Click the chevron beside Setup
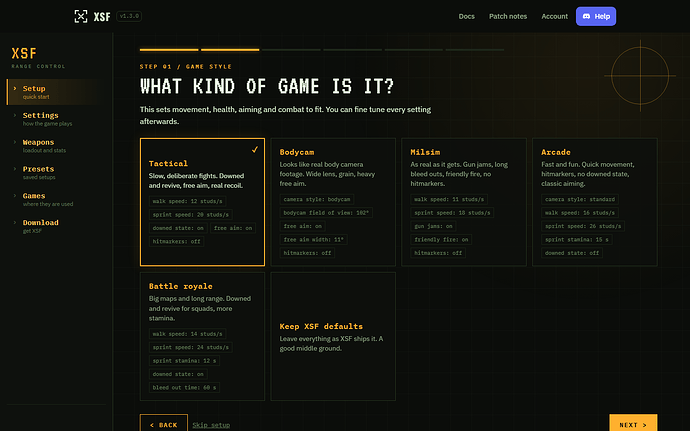The height and width of the screenshot is (431, 690). pos(15,88)
